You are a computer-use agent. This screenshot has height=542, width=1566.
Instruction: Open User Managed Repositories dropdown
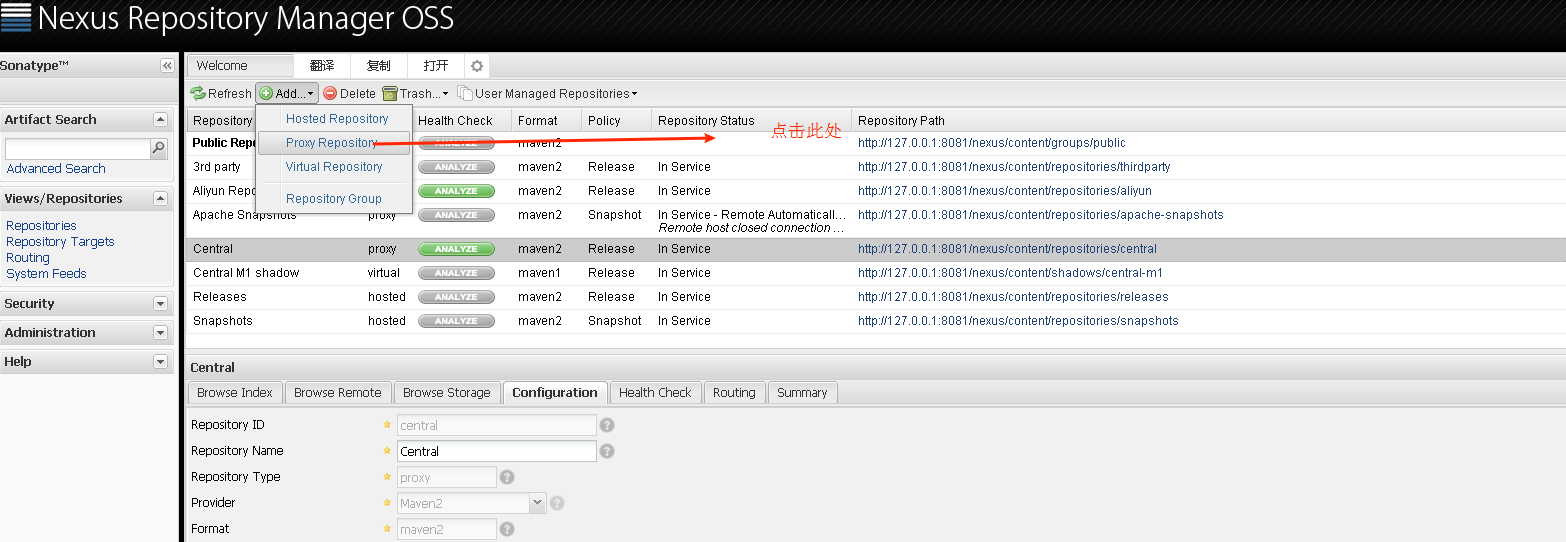click(x=547, y=94)
